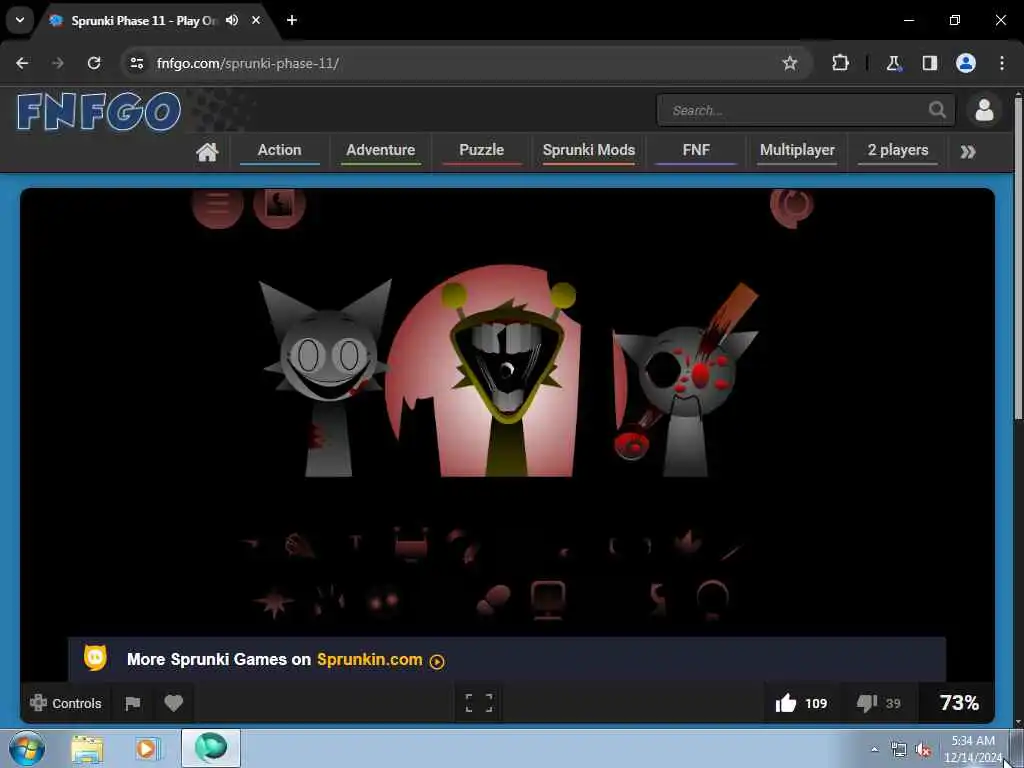Pick the bracket-shaped sound icon
The width and height of the screenshot is (1024, 768).
[x=630, y=545]
